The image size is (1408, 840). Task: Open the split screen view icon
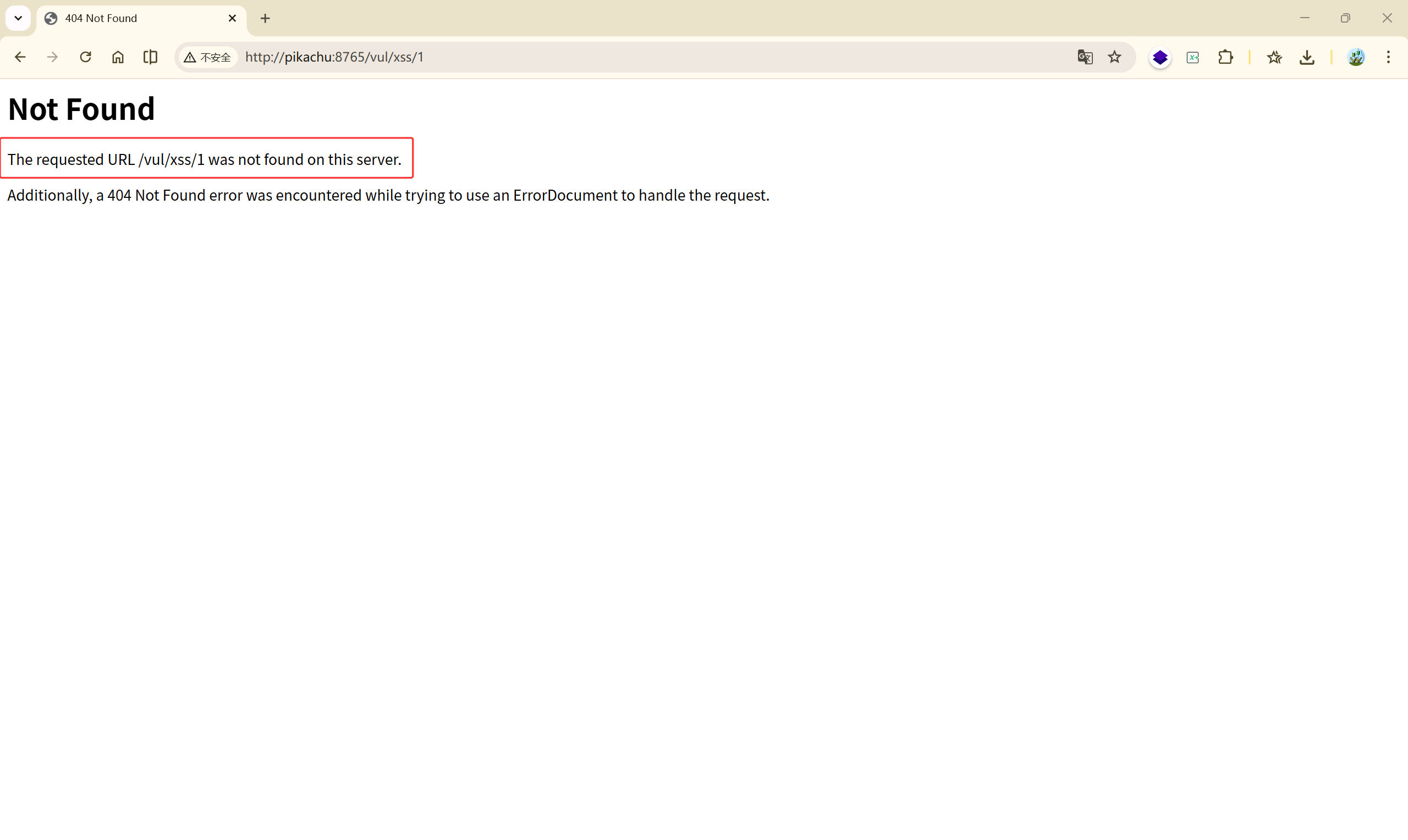(151, 57)
